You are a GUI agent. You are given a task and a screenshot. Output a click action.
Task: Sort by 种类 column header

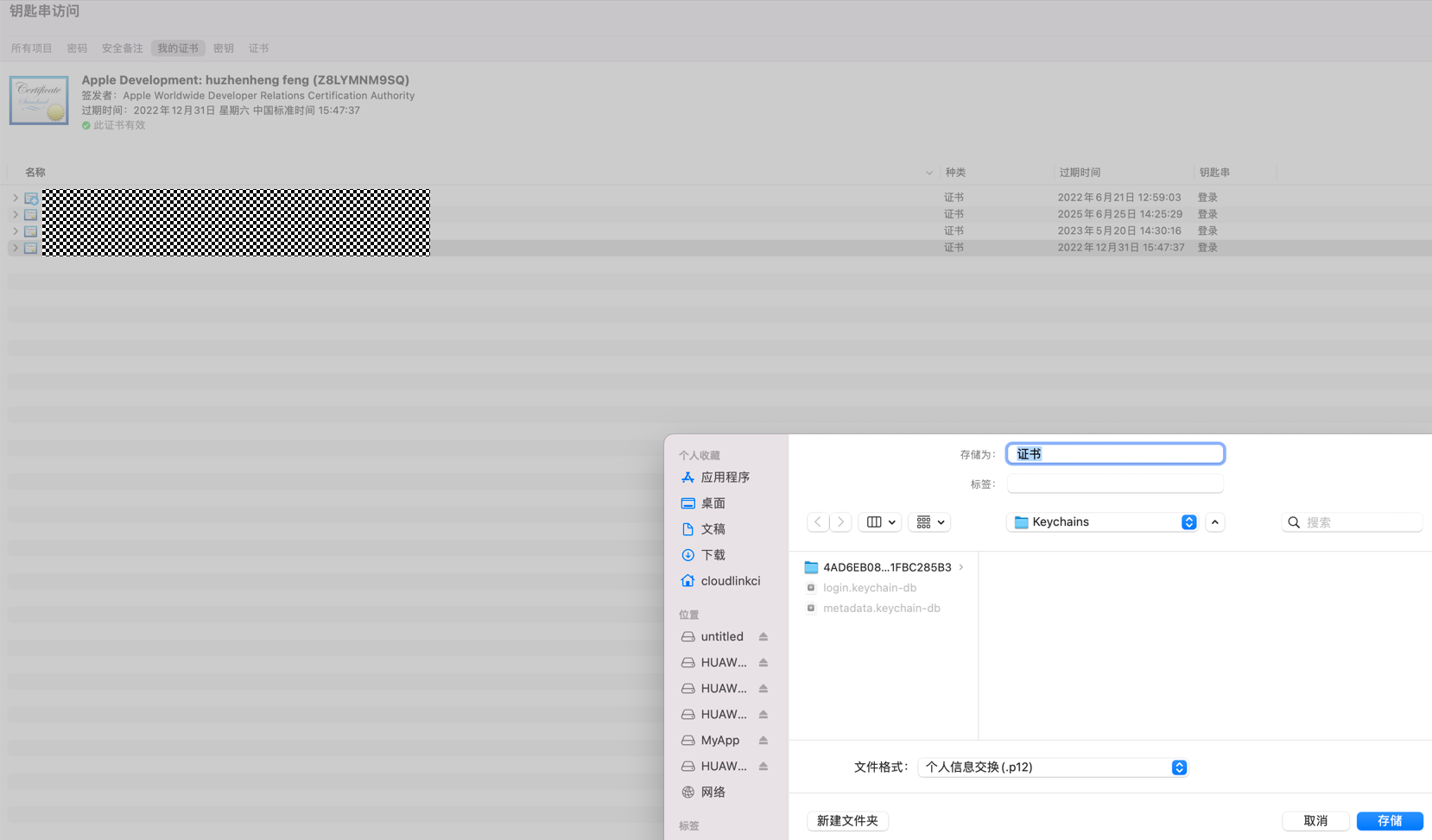955,173
